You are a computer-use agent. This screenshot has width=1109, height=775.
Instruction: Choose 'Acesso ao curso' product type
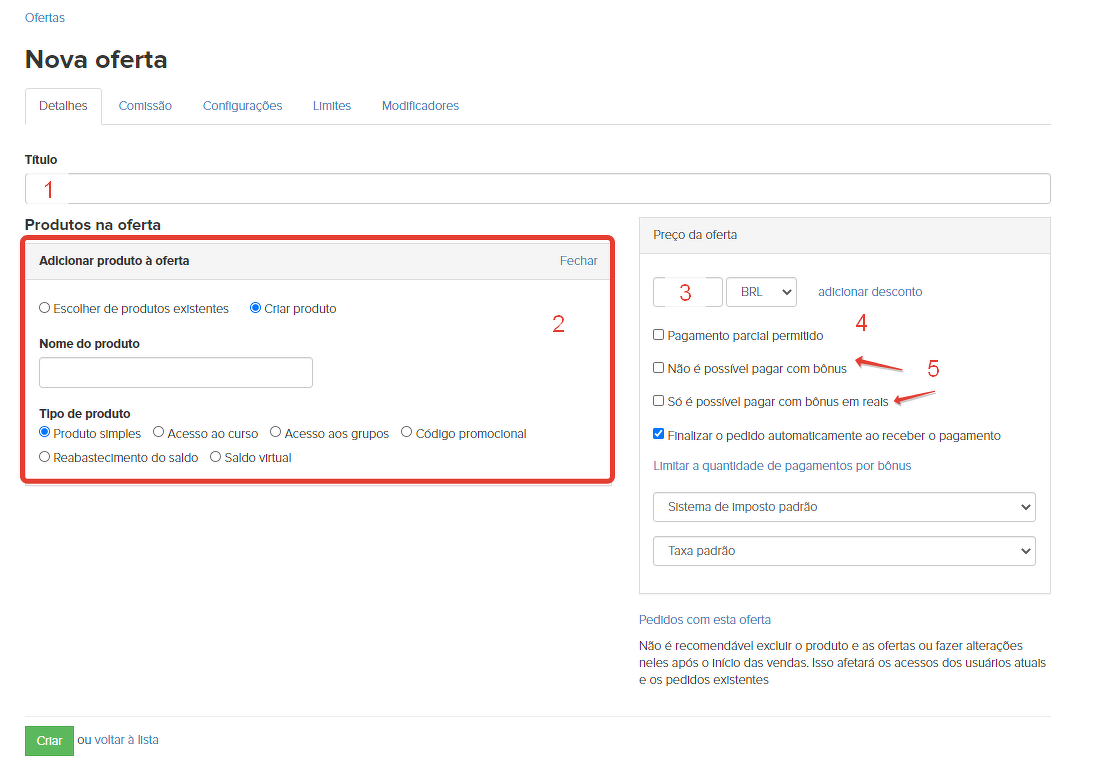pyautogui.click(x=159, y=433)
